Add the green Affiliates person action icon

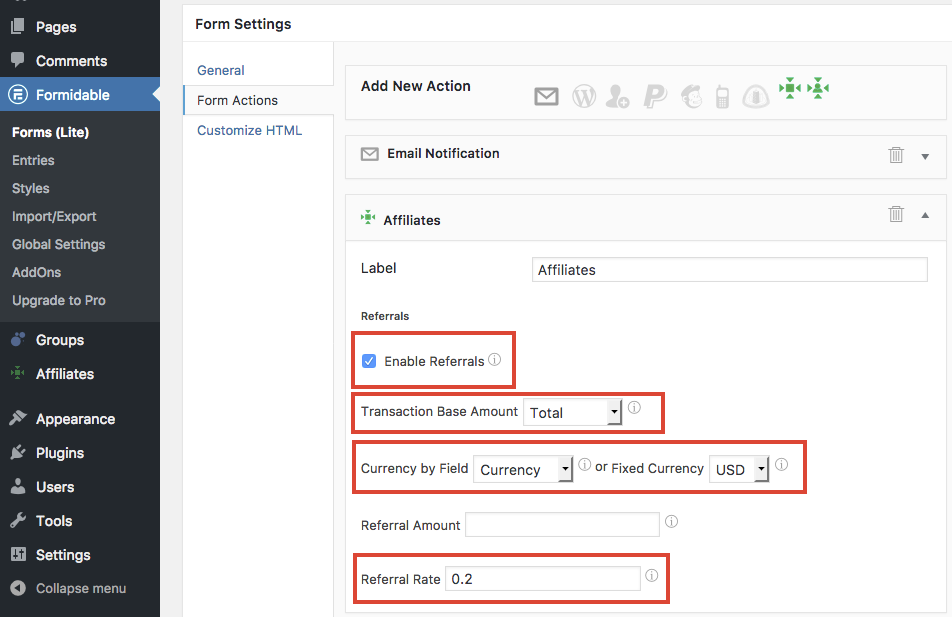click(x=818, y=88)
